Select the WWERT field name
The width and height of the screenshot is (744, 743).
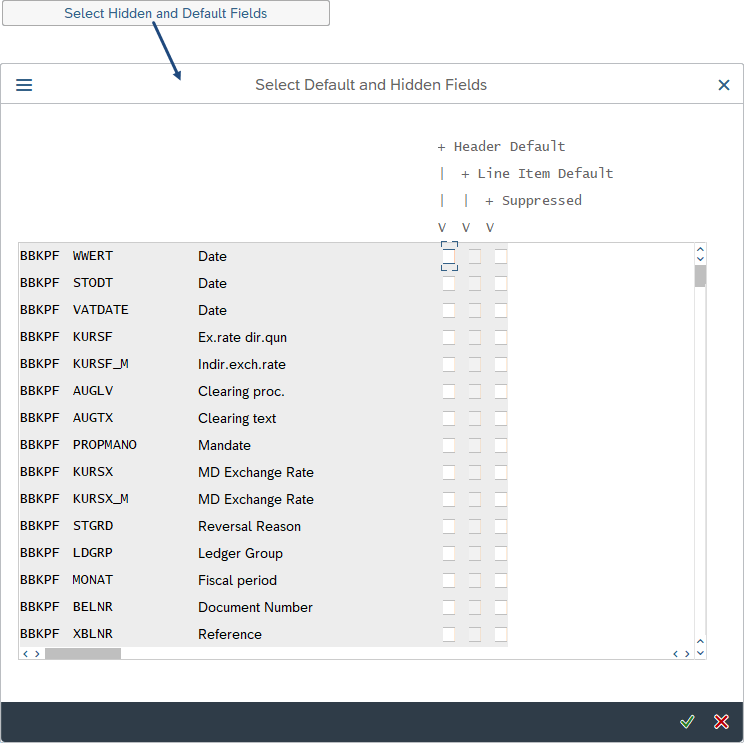93,256
